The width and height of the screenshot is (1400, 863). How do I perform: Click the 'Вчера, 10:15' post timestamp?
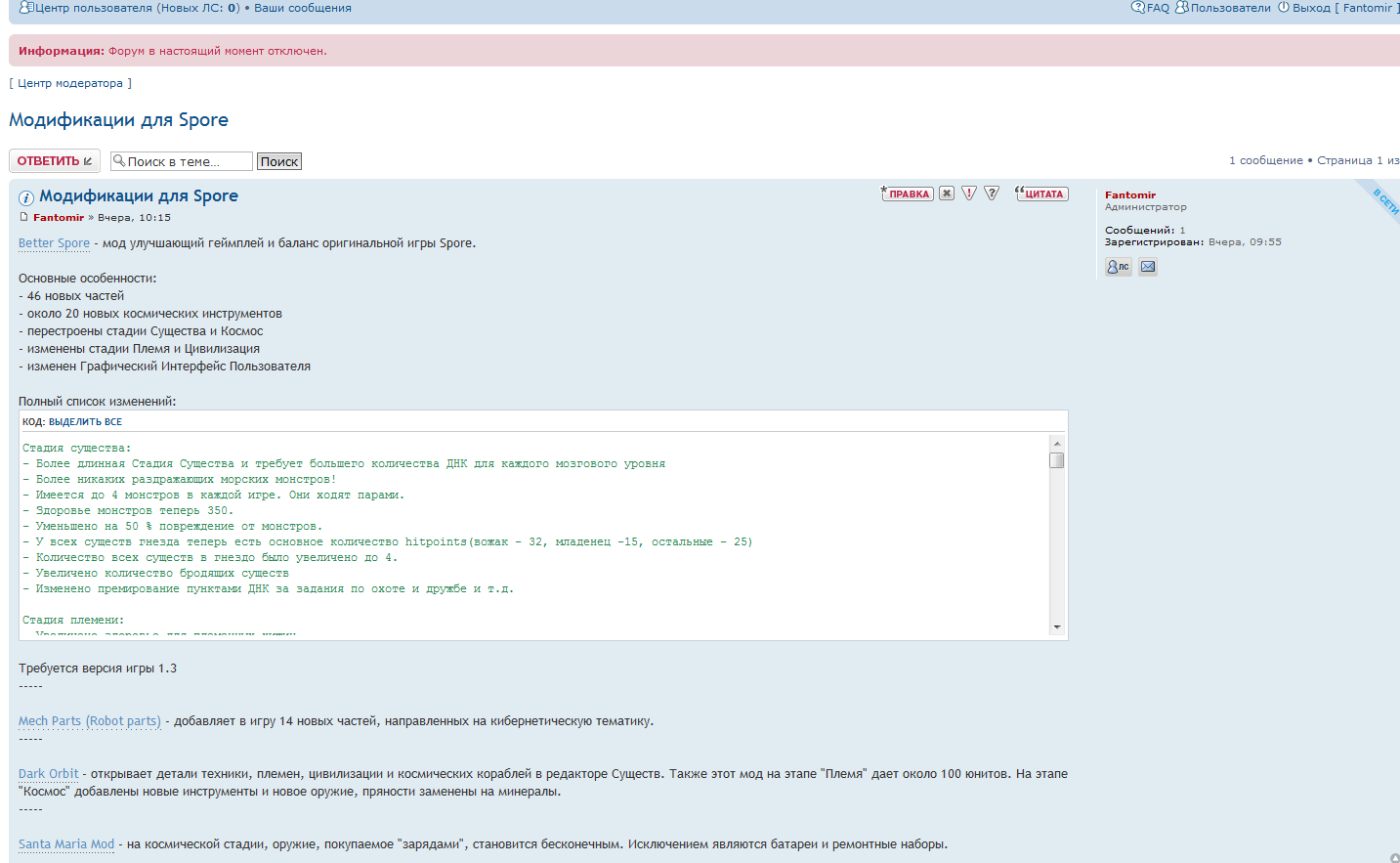tap(134, 218)
